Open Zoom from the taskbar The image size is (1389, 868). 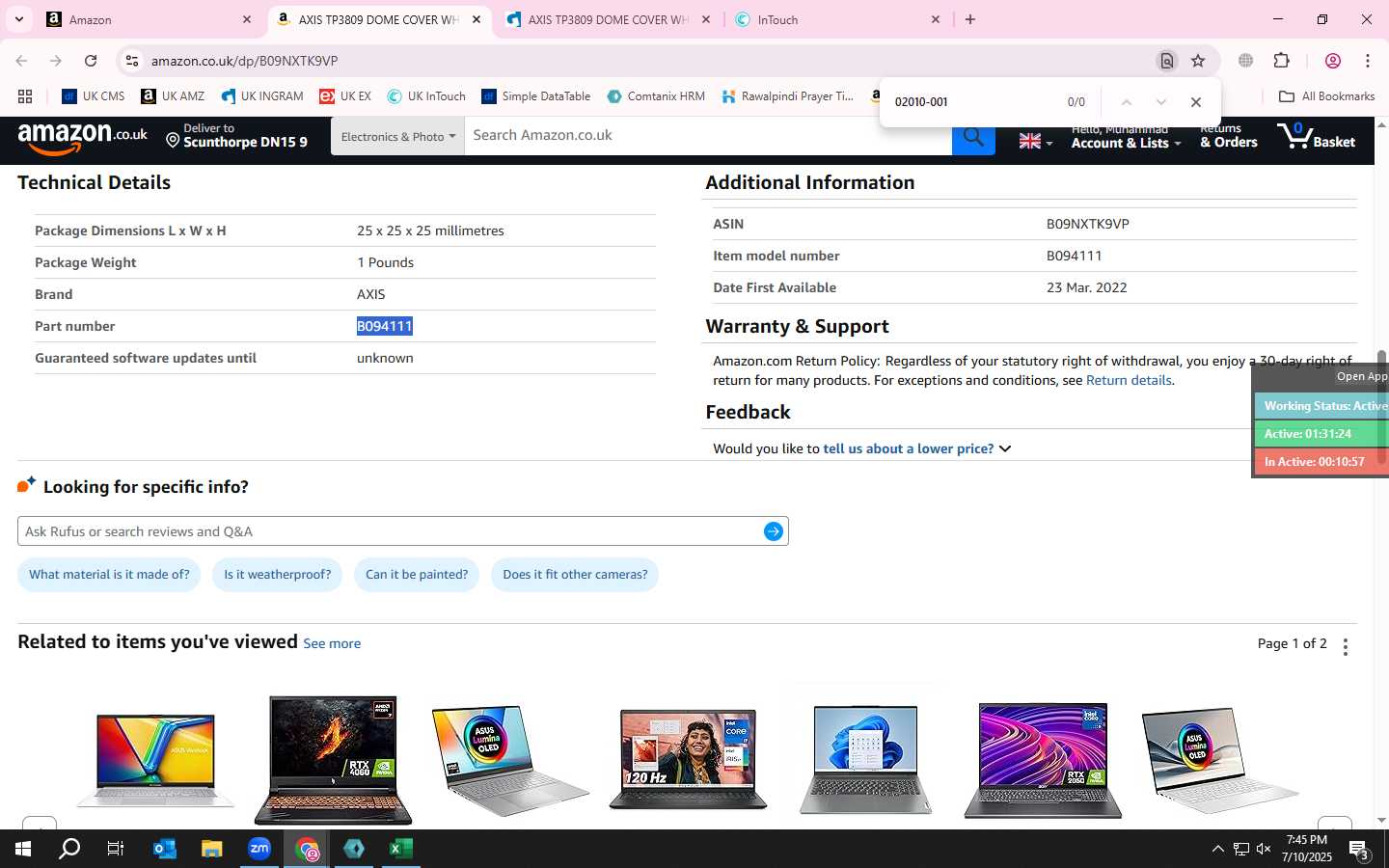coord(259,849)
